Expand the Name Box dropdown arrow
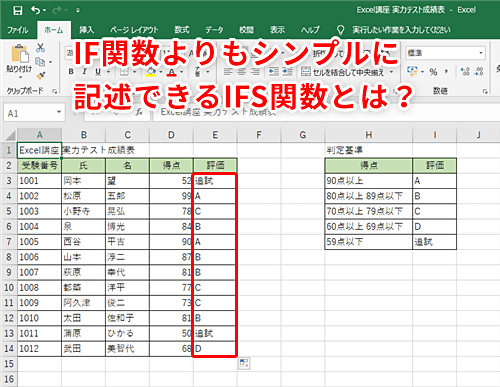Viewport: 500px width, 387px height. tap(59, 112)
